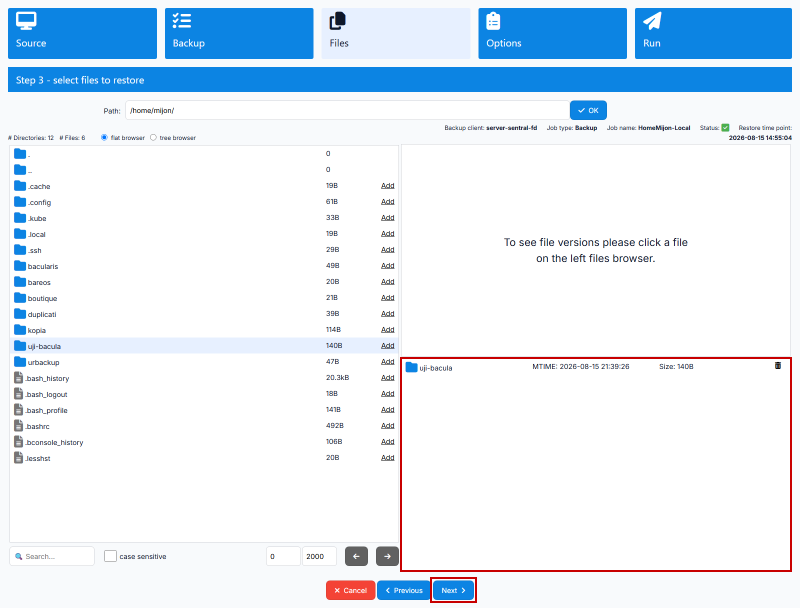The width and height of the screenshot is (800, 608).
Task: Click the limit field showing 2000
Action: [x=319, y=556]
